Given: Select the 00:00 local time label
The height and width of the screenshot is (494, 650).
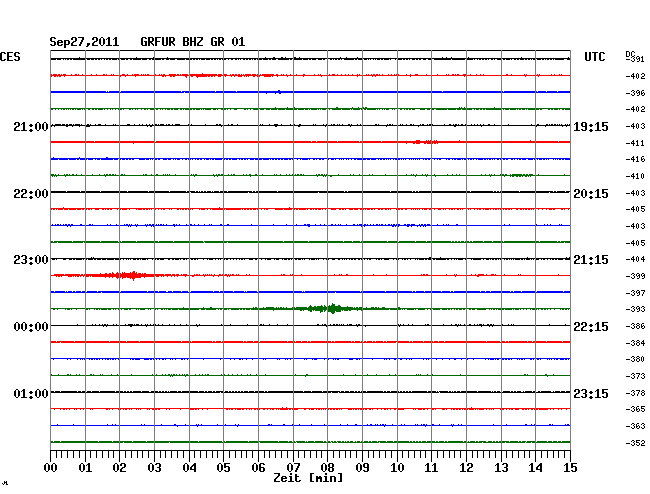Looking at the screenshot, I should (31, 327).
